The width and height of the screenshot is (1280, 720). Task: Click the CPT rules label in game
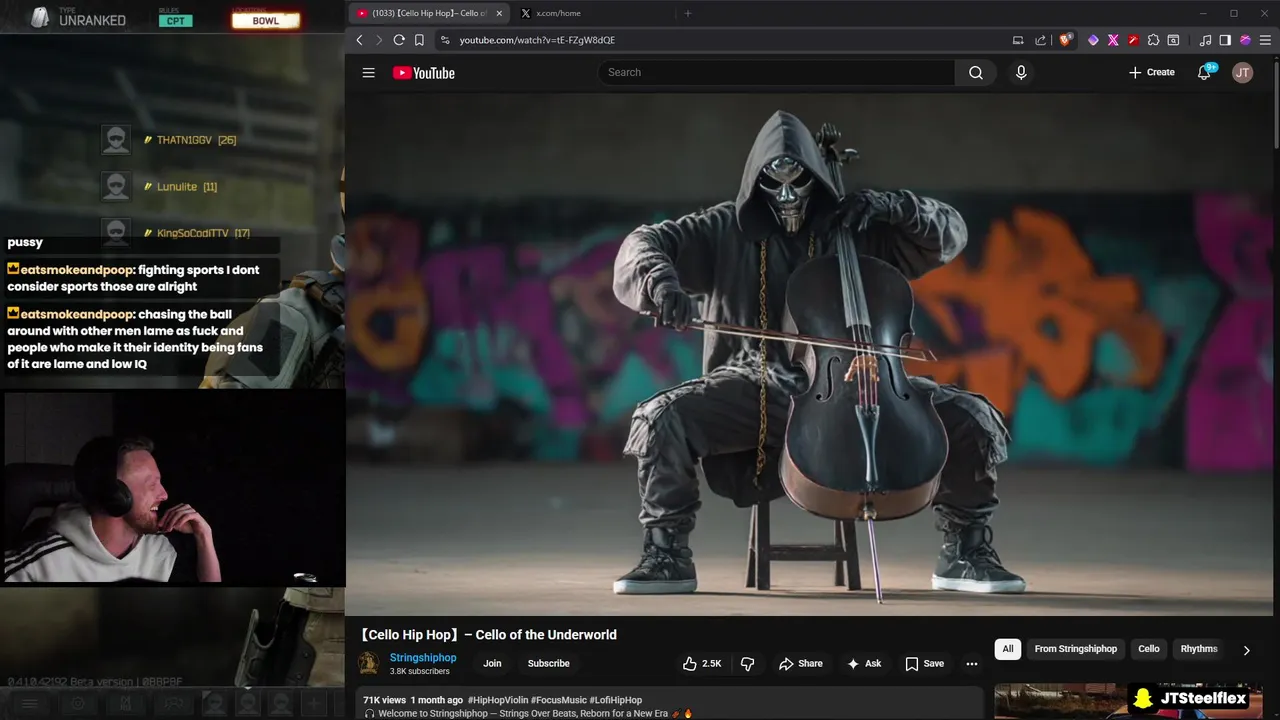(x=175, y=21)
